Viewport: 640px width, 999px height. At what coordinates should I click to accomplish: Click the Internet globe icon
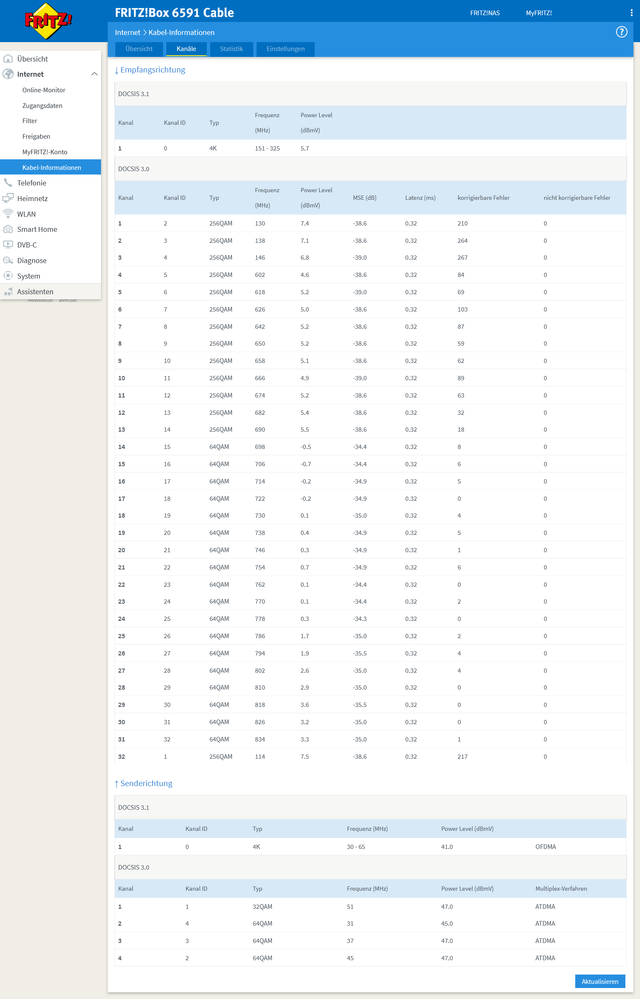8,74
